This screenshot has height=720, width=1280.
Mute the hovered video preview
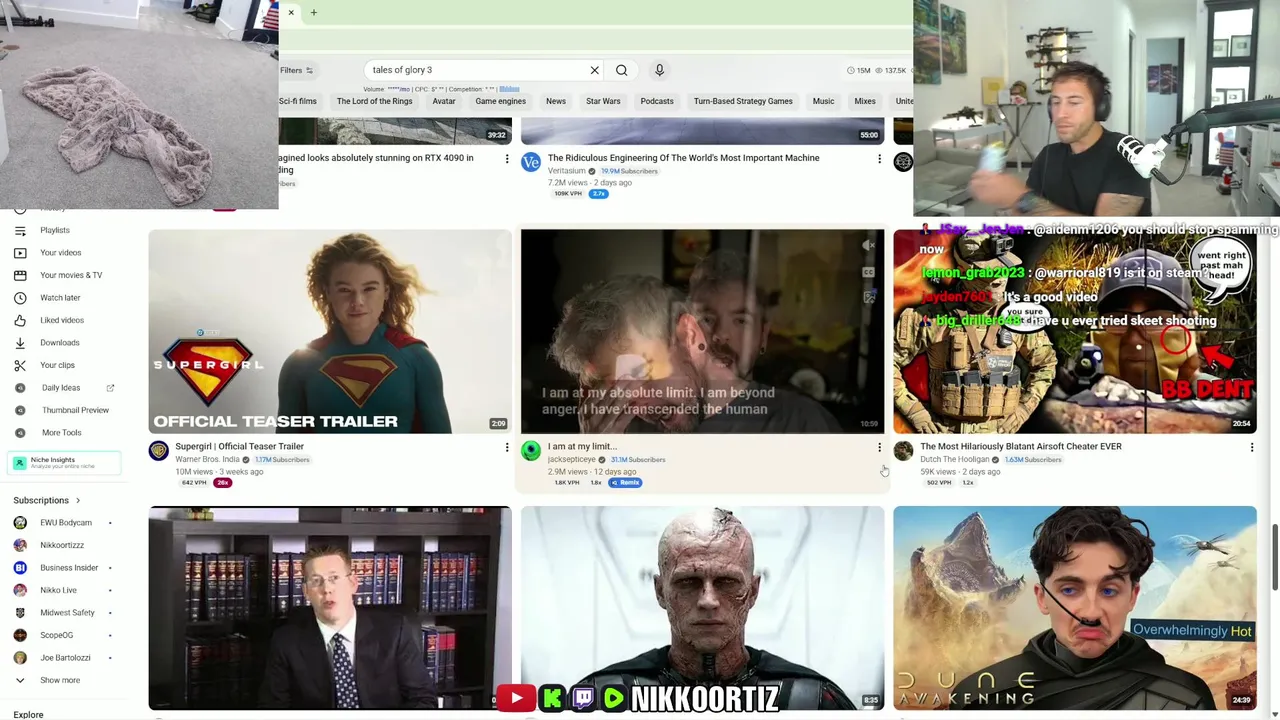(869, 245)
